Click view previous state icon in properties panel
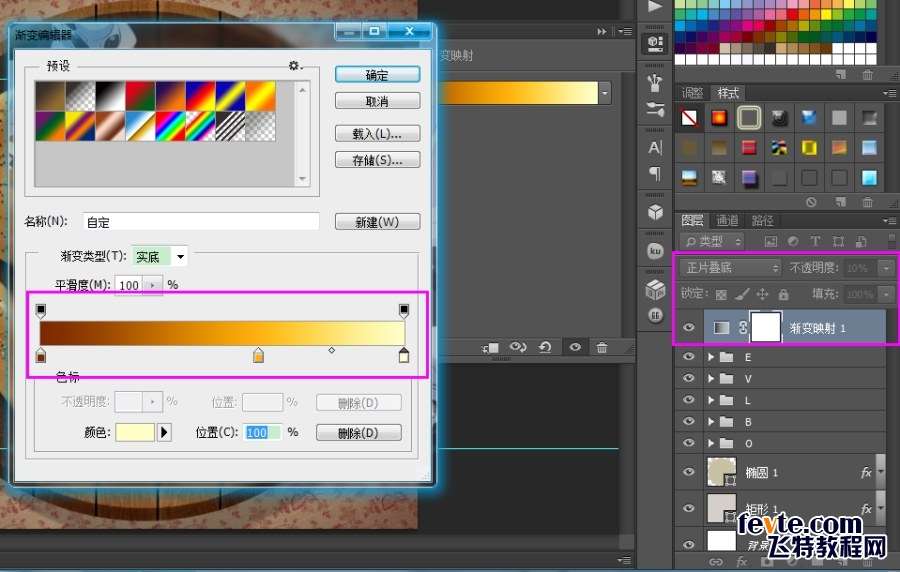This screenshot has width=900, height=572. coord(518,347)
